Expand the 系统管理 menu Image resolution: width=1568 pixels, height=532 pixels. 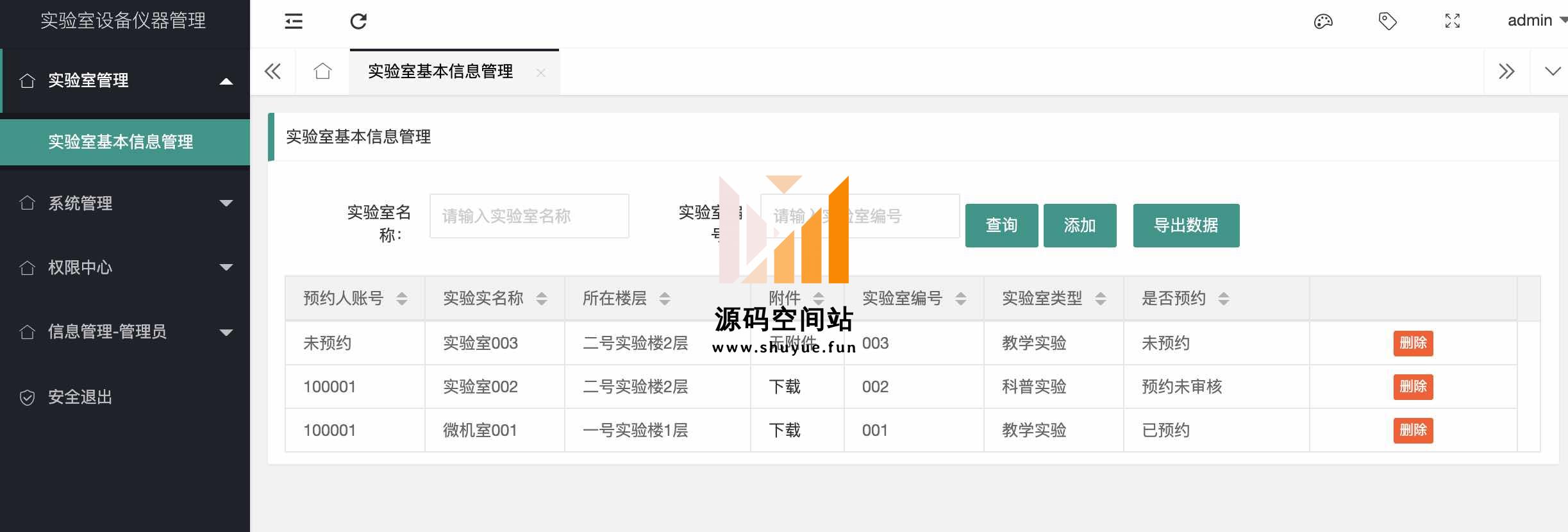pos(125,203)
